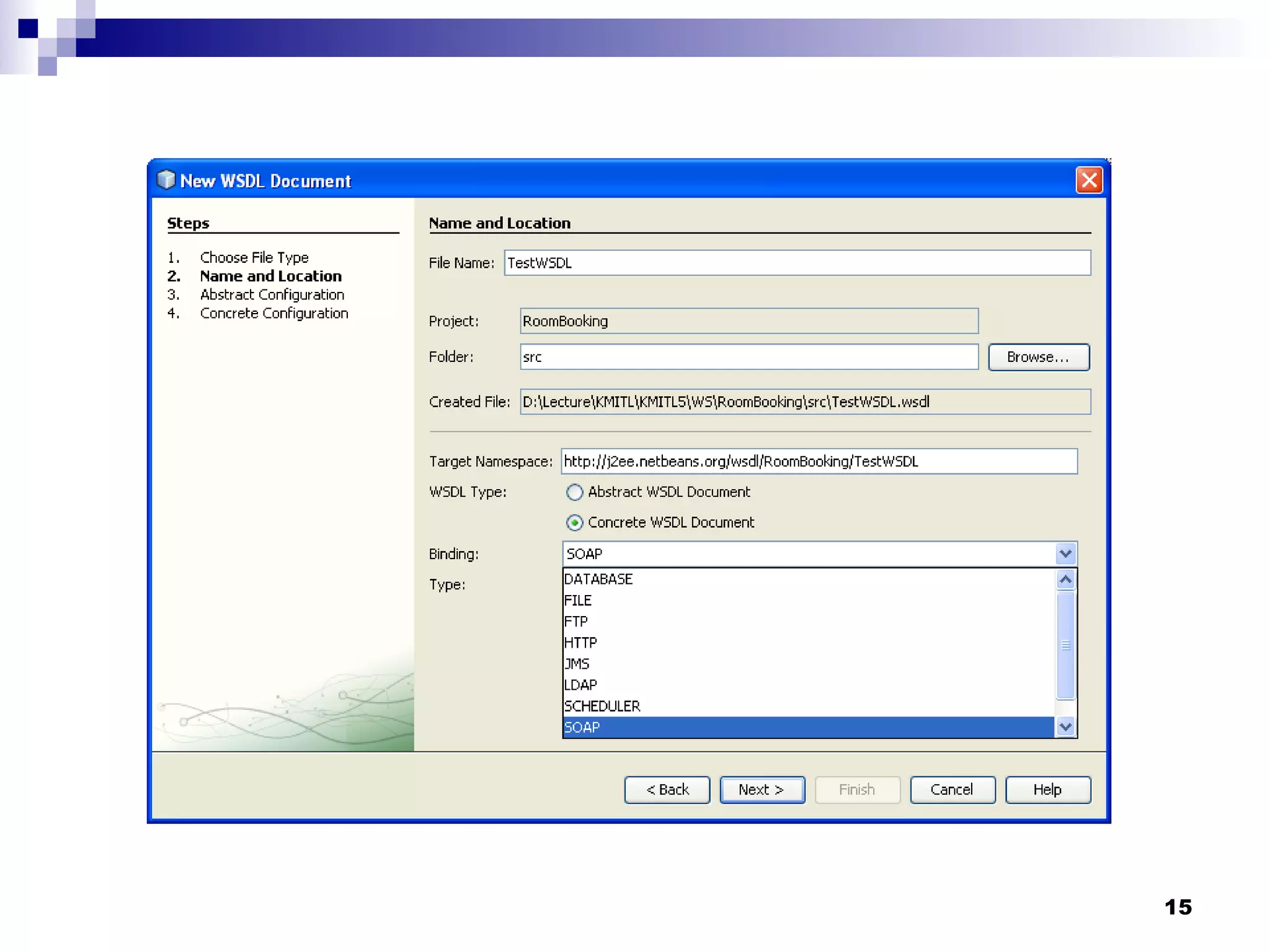Click the Next > button

[x=762, y=790]
